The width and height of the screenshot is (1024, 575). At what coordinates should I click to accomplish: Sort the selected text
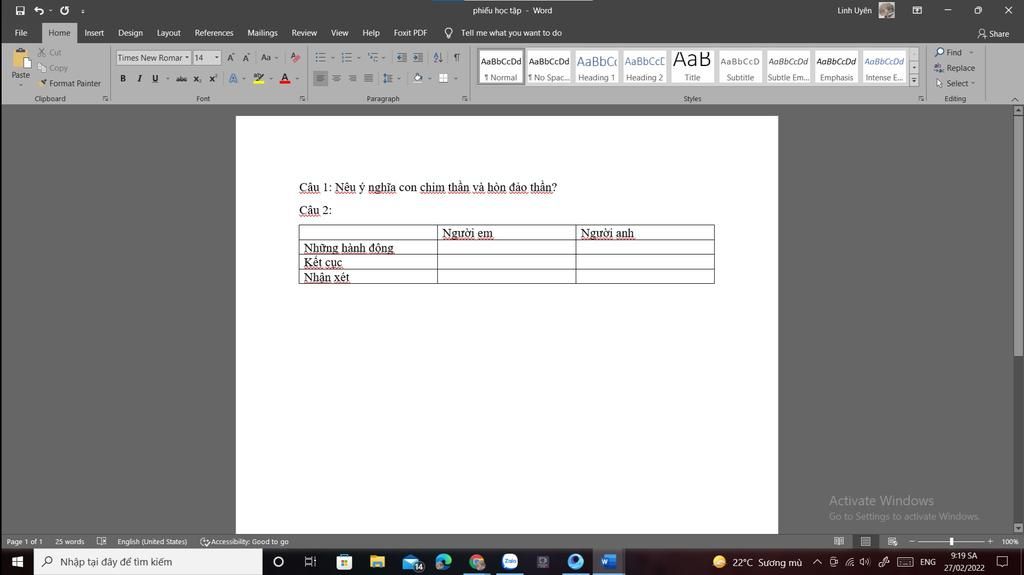click(438, 58)
